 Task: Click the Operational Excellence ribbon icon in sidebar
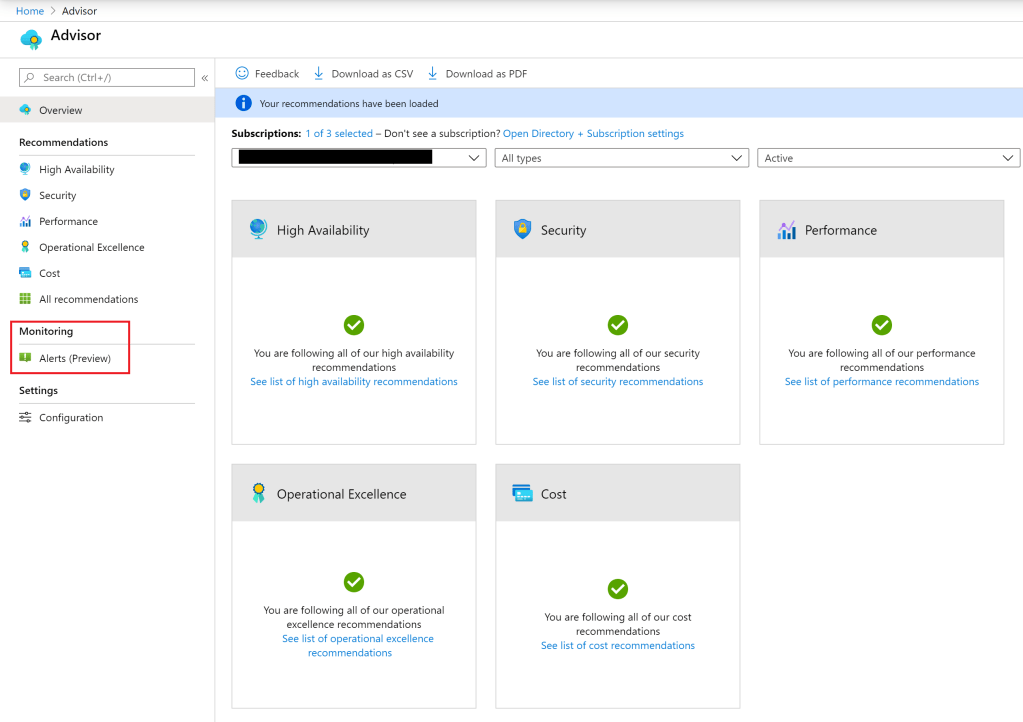[25, 247]
